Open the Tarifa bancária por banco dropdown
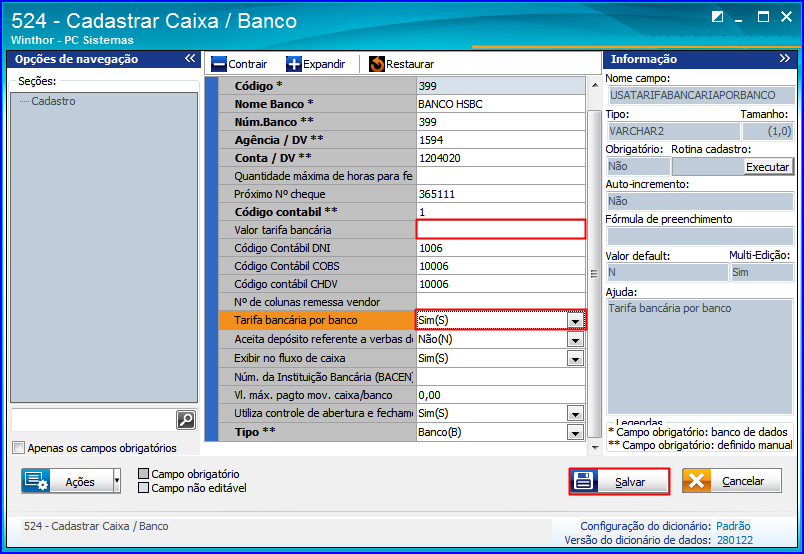 (575, 321)
